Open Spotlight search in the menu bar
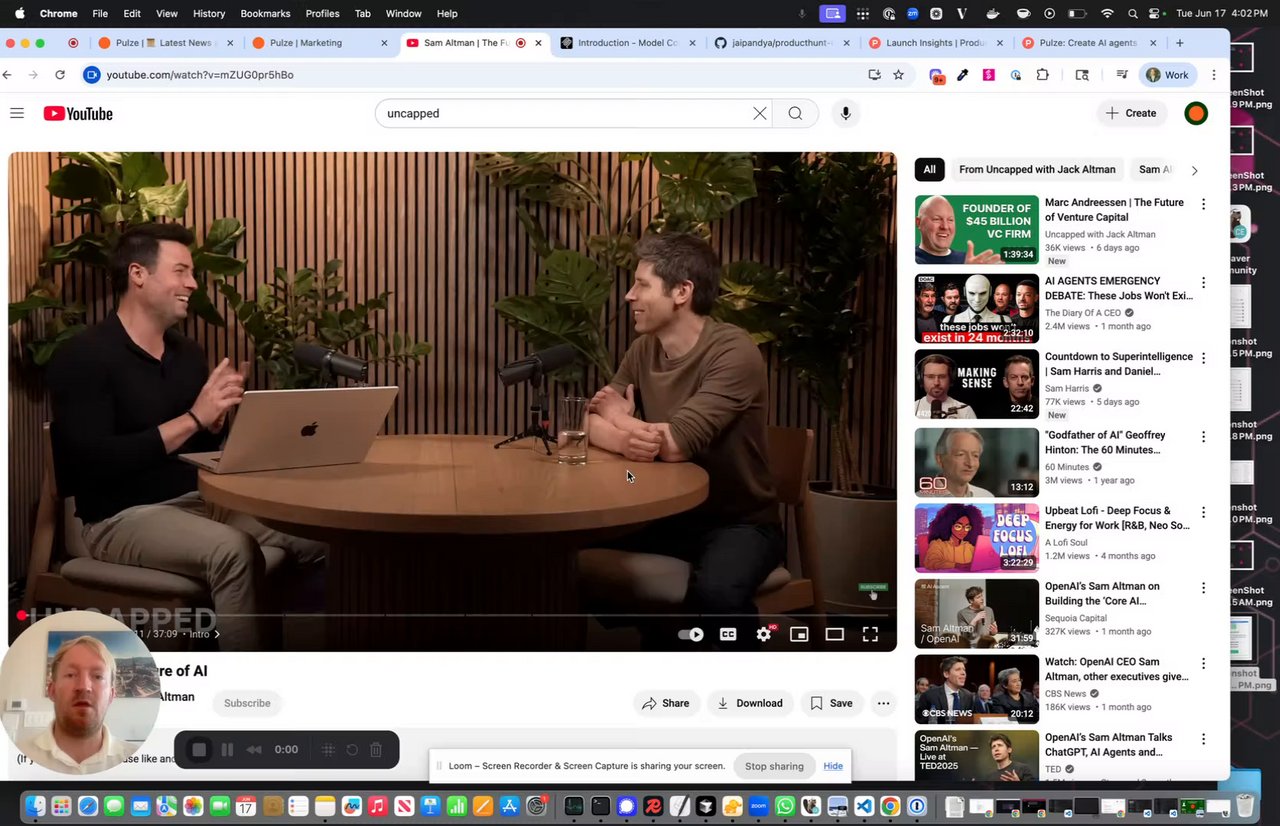This screenshot has height=826, width=1280. point(1132,14)
